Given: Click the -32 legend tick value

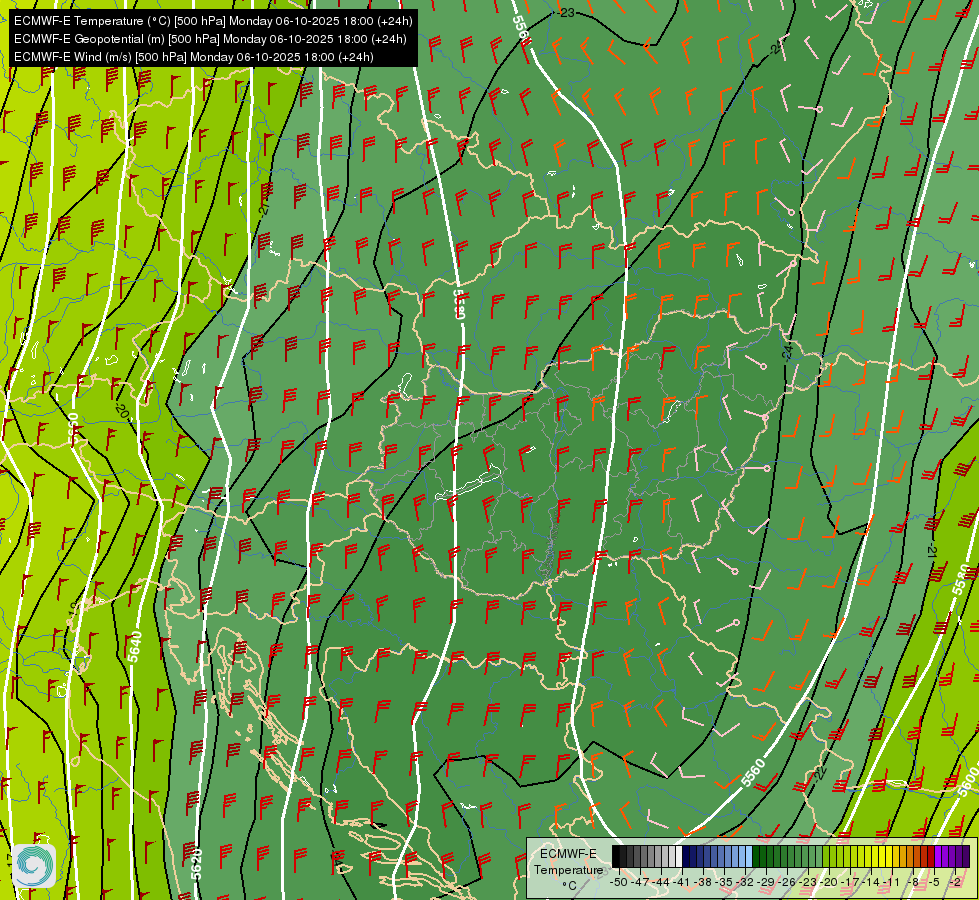Looking at the screenshot, I should [x=745, y=882].
